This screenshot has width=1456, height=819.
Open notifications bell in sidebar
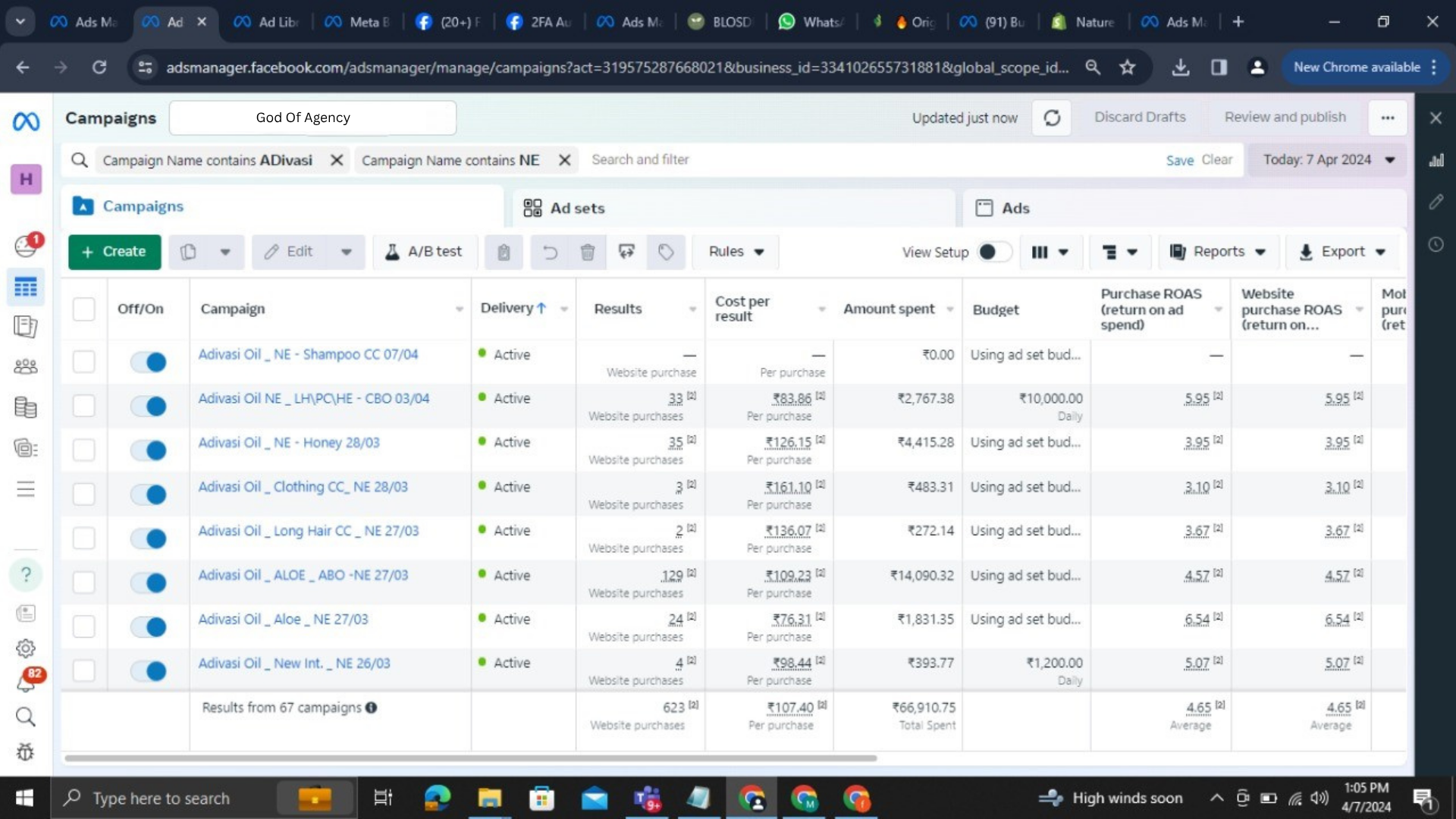click(26, 682)
